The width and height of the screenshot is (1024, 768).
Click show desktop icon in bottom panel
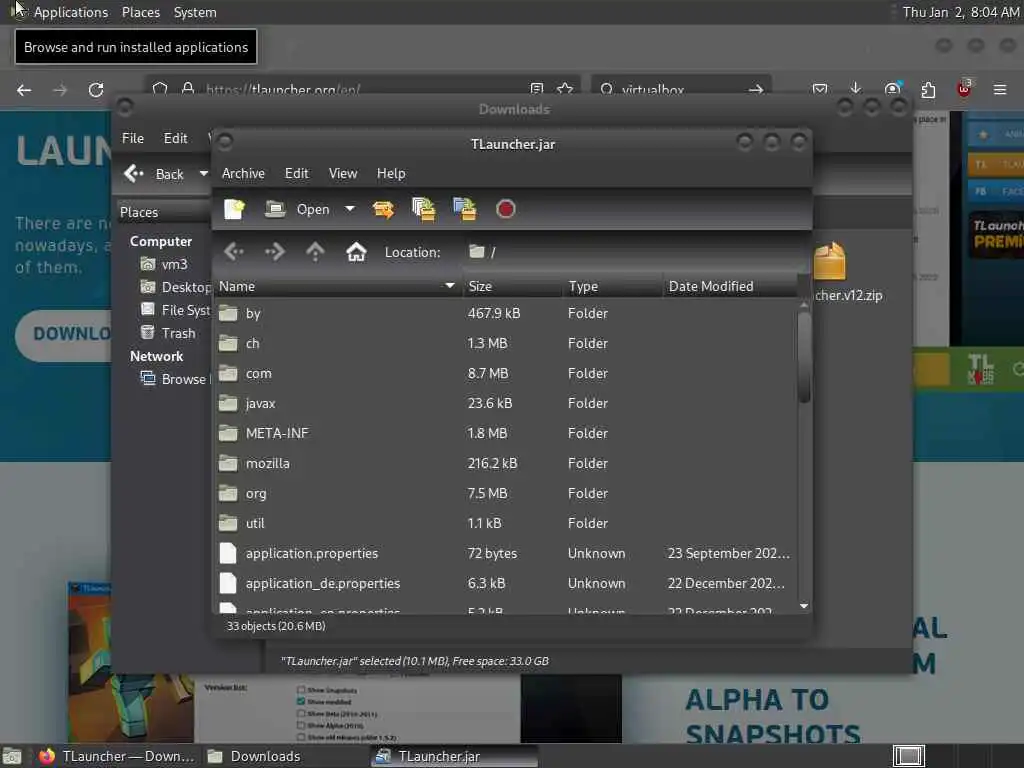click(12, 756)
